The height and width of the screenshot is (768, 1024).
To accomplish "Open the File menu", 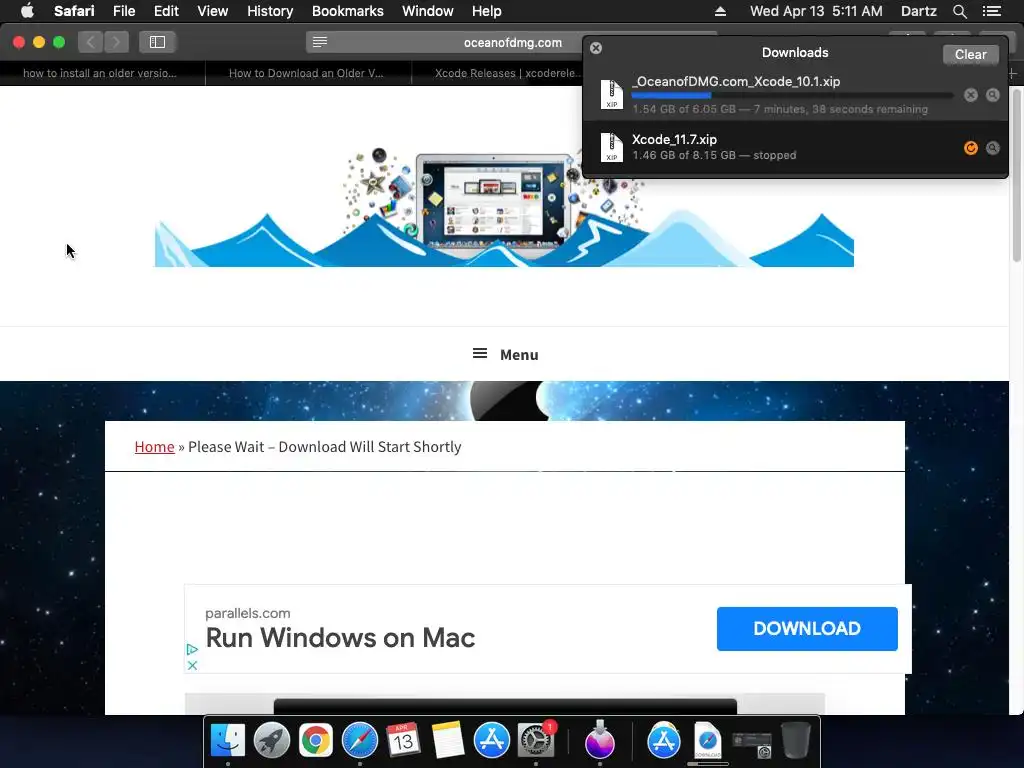I will coord(123,11).
